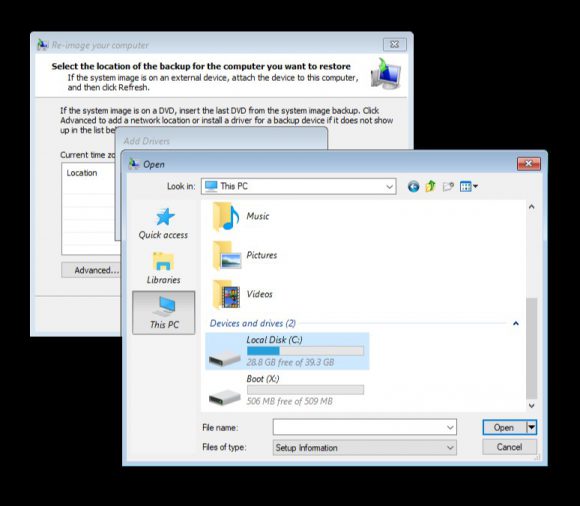580x506 pixels.
Task: Select the Pictures folder
Action: [x=245, y=255]
